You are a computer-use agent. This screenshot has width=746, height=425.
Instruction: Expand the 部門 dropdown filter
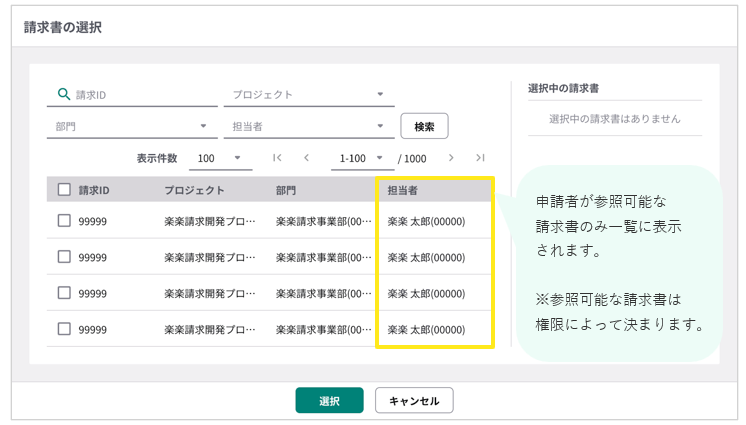(x=131, y=126)
